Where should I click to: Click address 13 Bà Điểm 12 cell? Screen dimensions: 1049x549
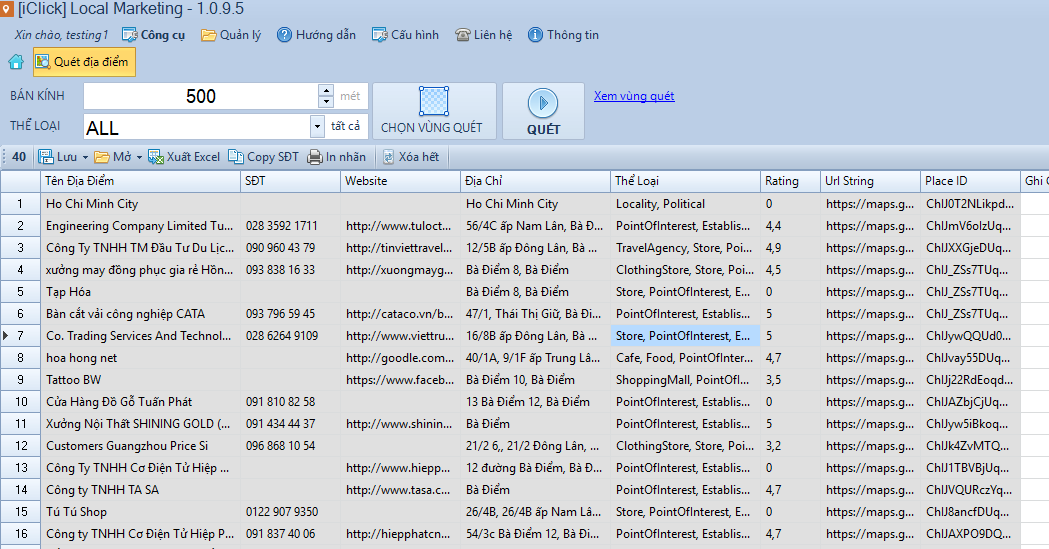(x=535, y=402)
